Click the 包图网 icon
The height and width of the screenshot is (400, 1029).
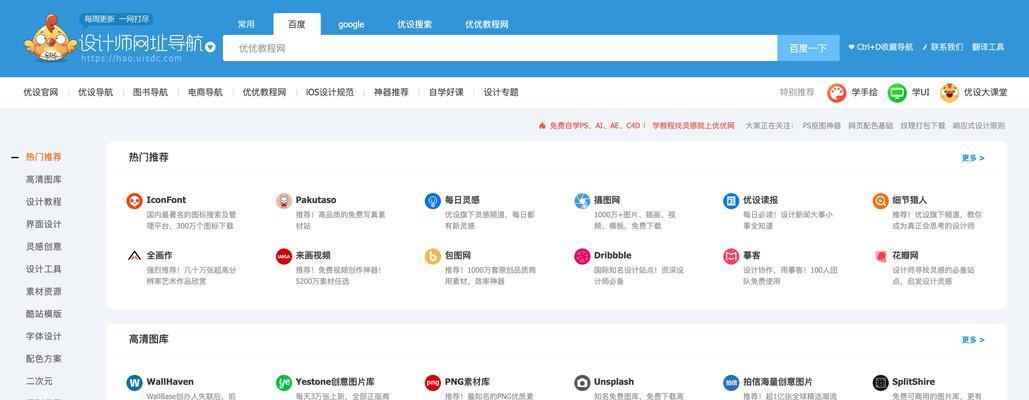pos(432,256)
